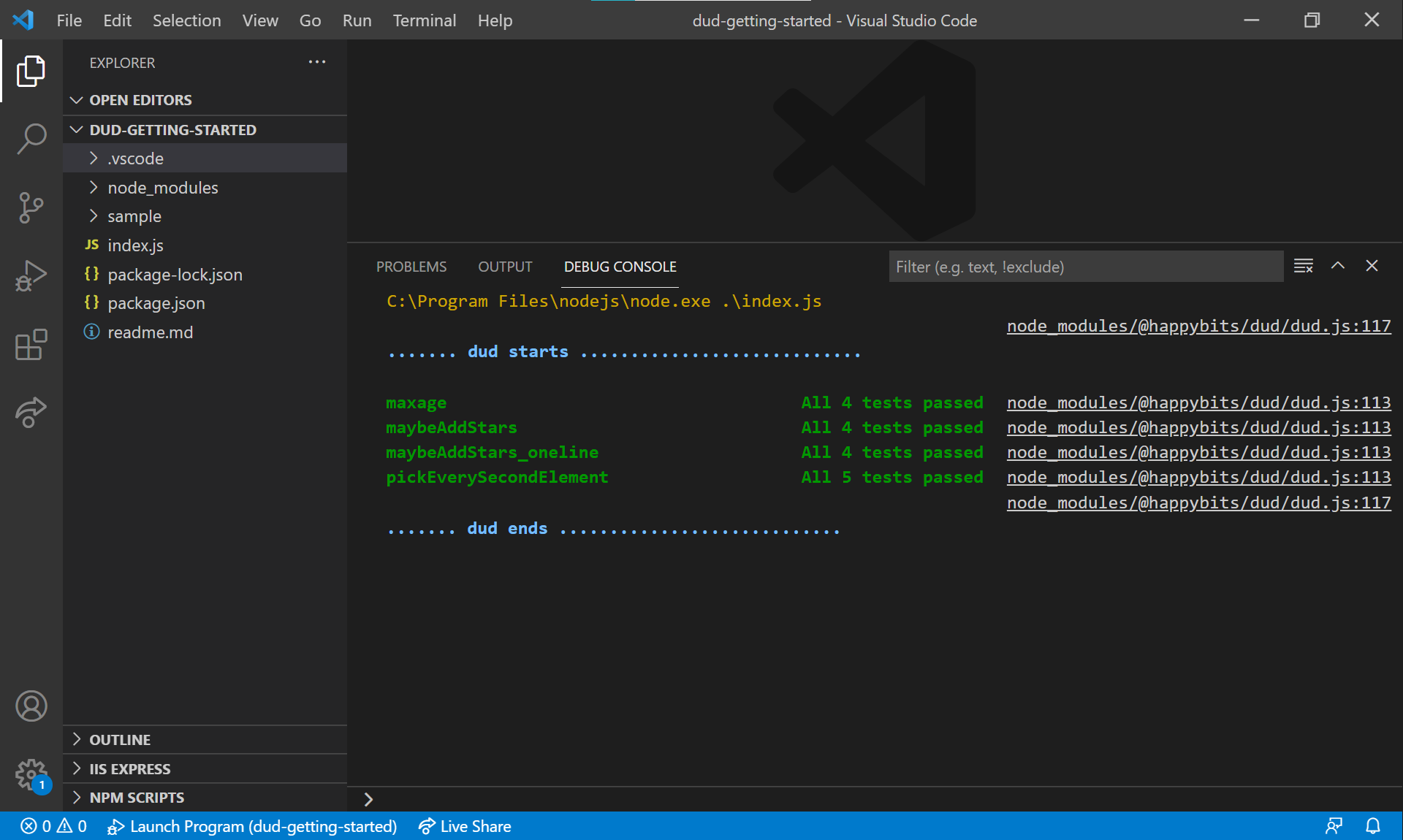Open the Source Control view

pos(31,208)
